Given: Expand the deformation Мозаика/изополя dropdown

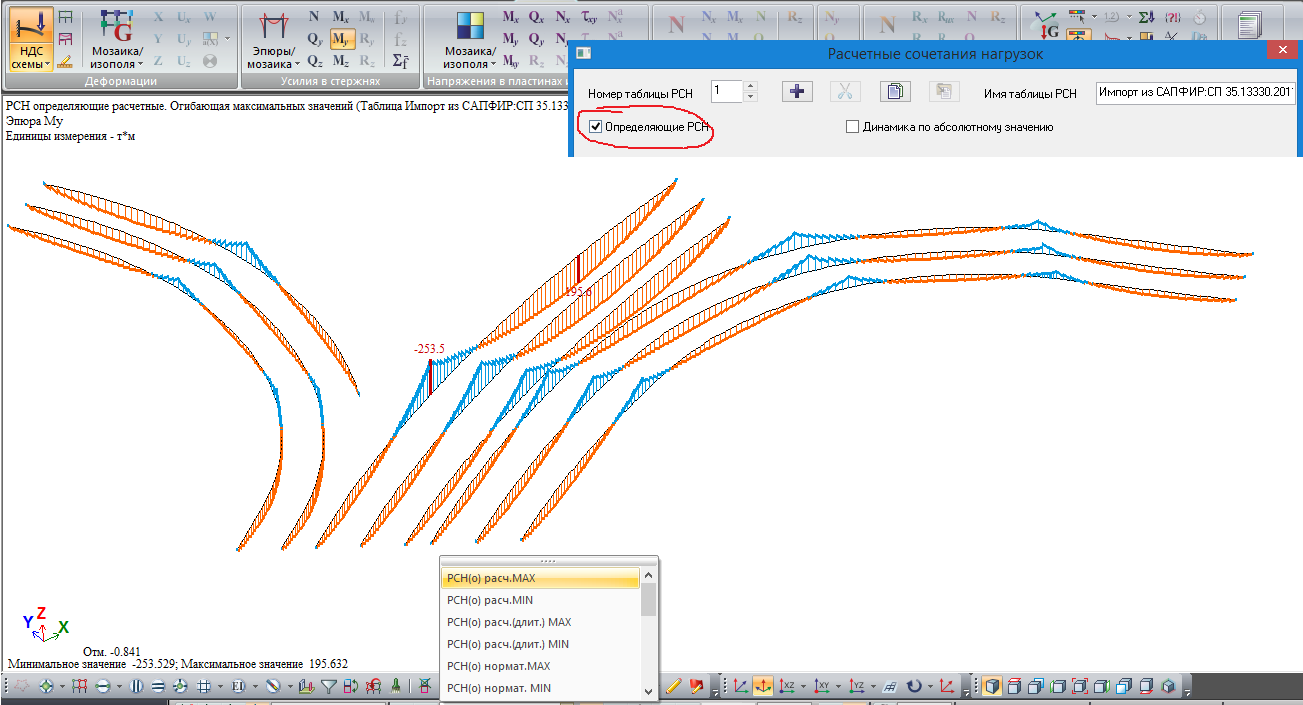Looking at the screenshot, I should 116,57.
